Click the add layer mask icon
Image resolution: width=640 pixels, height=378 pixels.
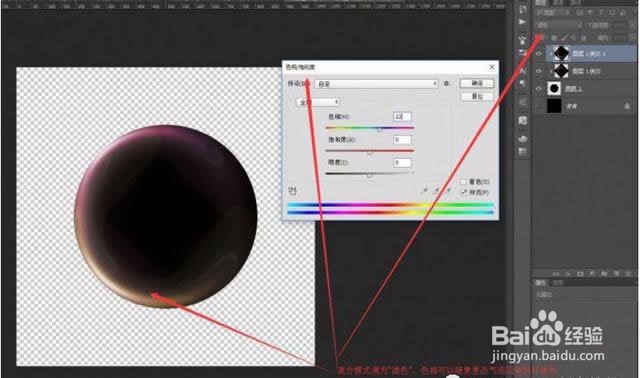coord(580,274)
